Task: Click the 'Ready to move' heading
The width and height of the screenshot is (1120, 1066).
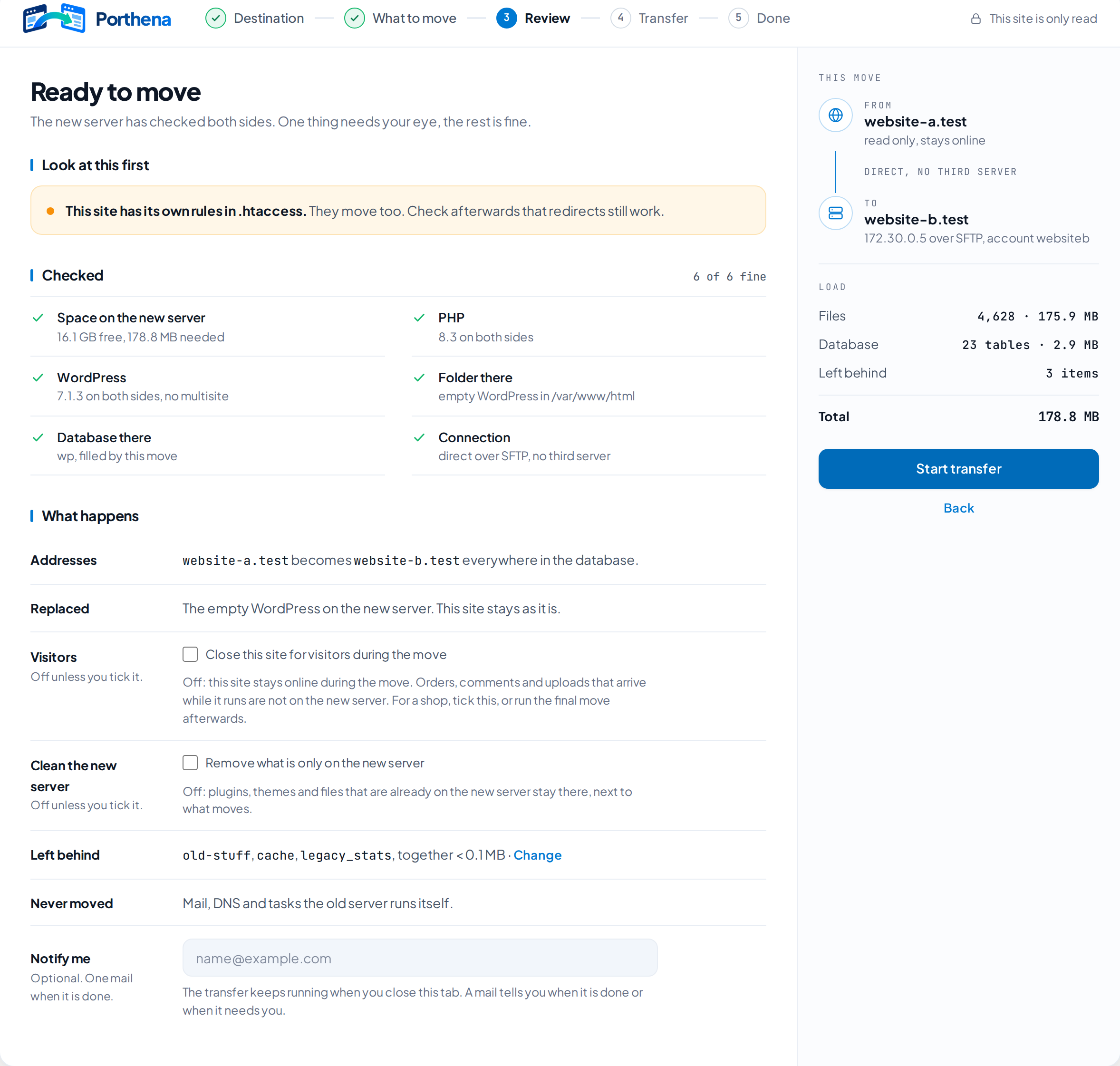Action: pyautogui.click(x=116, y=92)
